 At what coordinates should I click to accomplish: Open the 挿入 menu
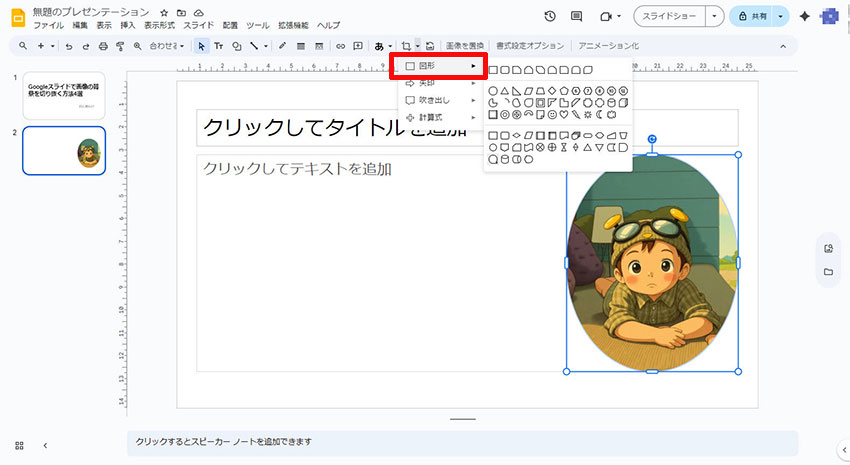pos(128,25)
